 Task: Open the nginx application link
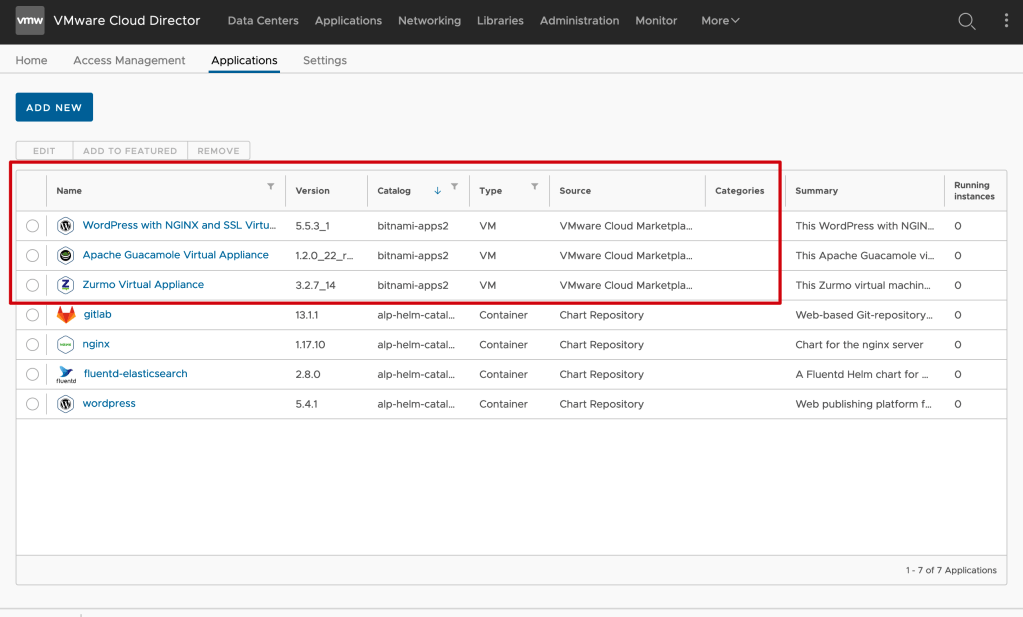[97, 344]
